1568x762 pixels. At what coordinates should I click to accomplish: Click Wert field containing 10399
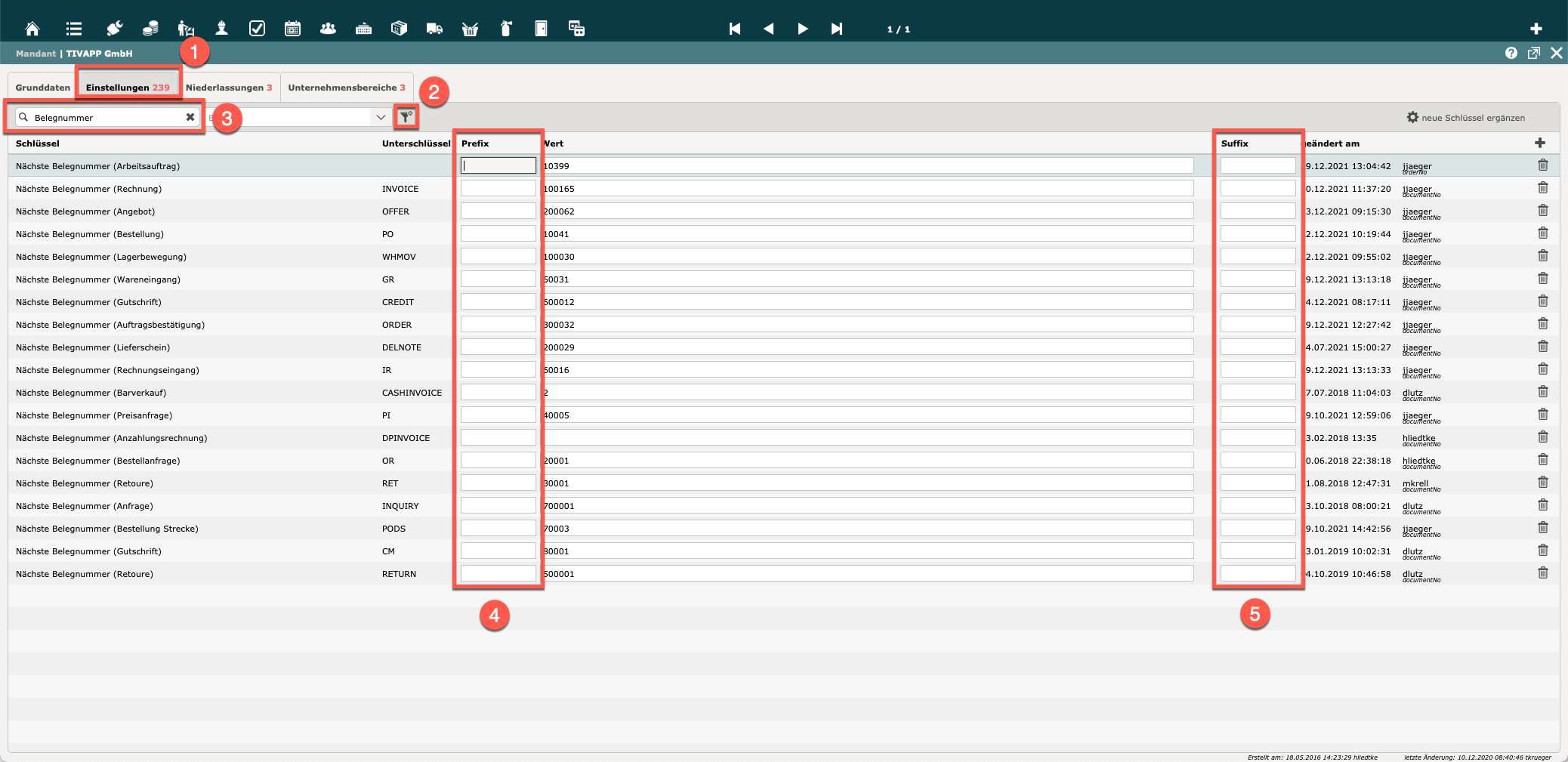868,165
